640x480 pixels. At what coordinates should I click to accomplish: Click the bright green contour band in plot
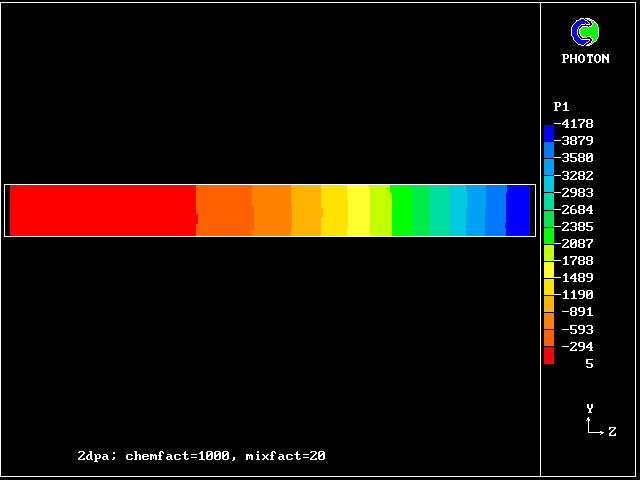point(400,210)
